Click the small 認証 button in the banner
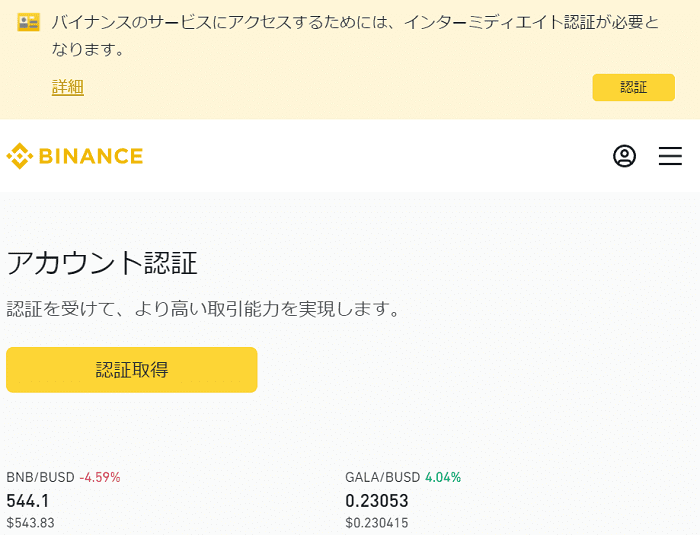This screenshot has height=535, width=700. [633, 87]
